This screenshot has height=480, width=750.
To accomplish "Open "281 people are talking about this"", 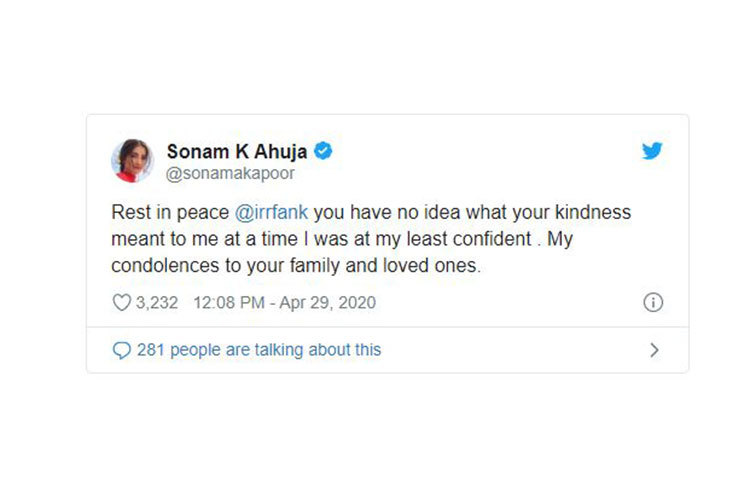I will (260, 350).
